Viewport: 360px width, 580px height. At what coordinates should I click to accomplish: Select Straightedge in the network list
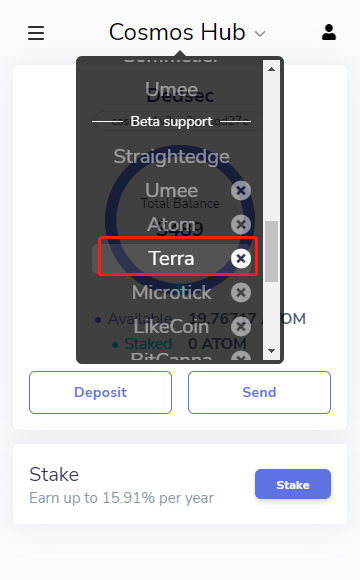[171, 156]
